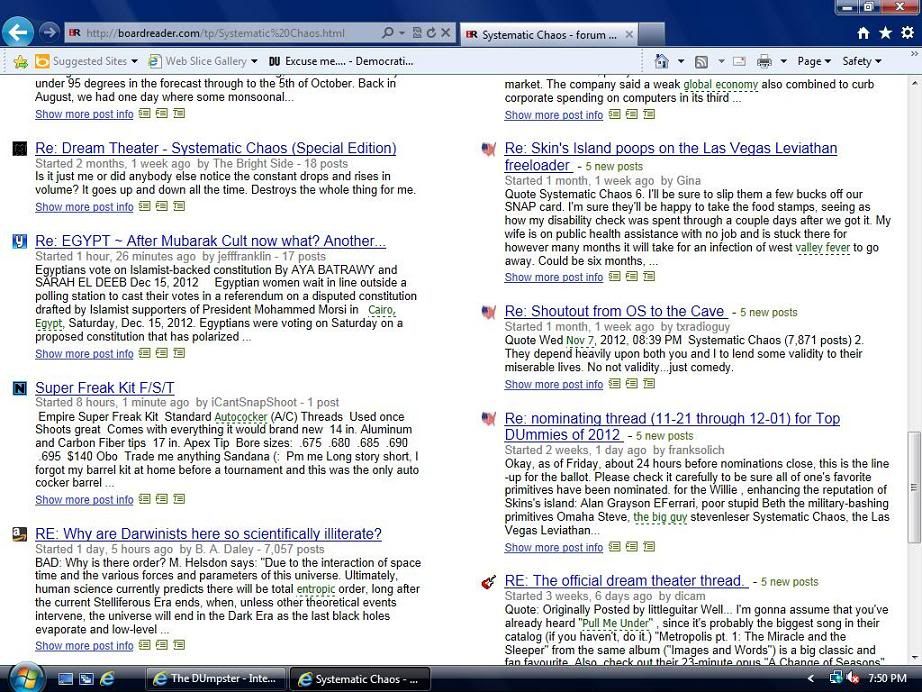Click the Read Mail envelope icon
The width and height of the screenshot is (922, 692).
tap(739, 61)
